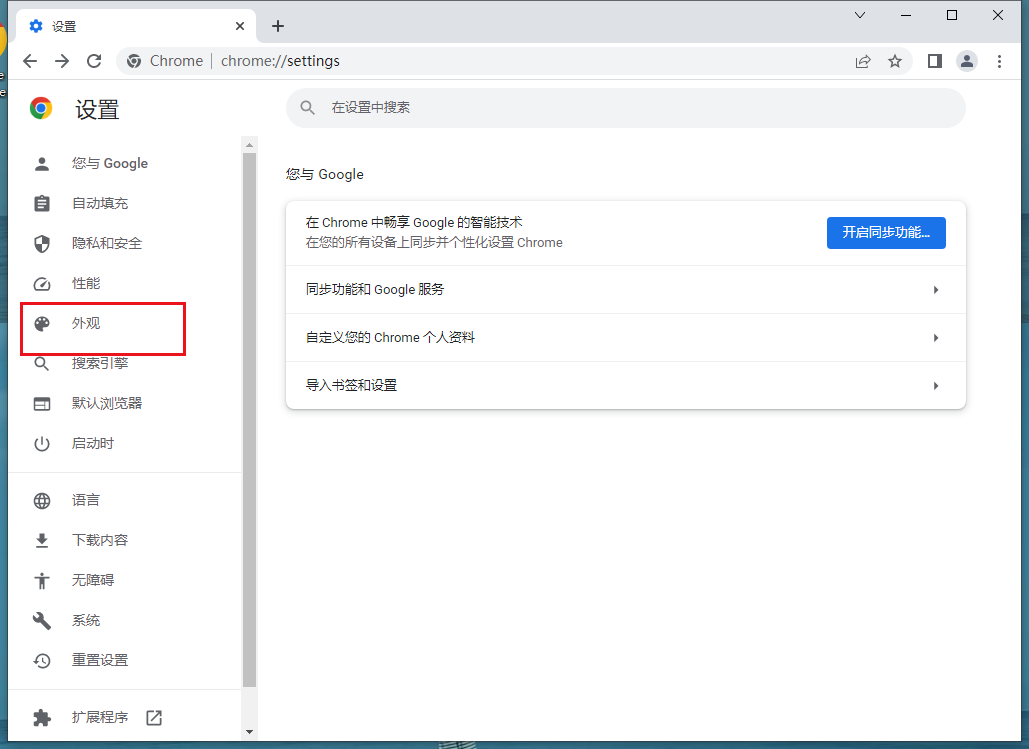Viewport: 1029px width, 749px height.
Task: Select 默认浏览器 in sidebar
Action: (107, 404)
